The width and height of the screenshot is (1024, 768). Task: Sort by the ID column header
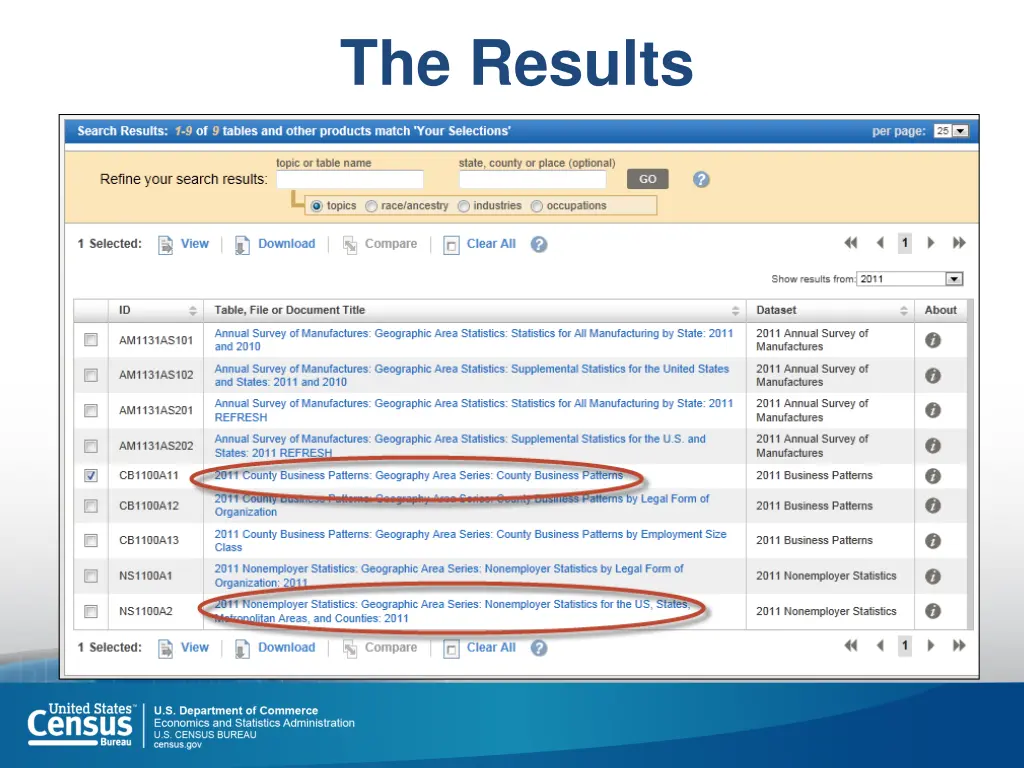pyautogui.click(x=156, y=310)
